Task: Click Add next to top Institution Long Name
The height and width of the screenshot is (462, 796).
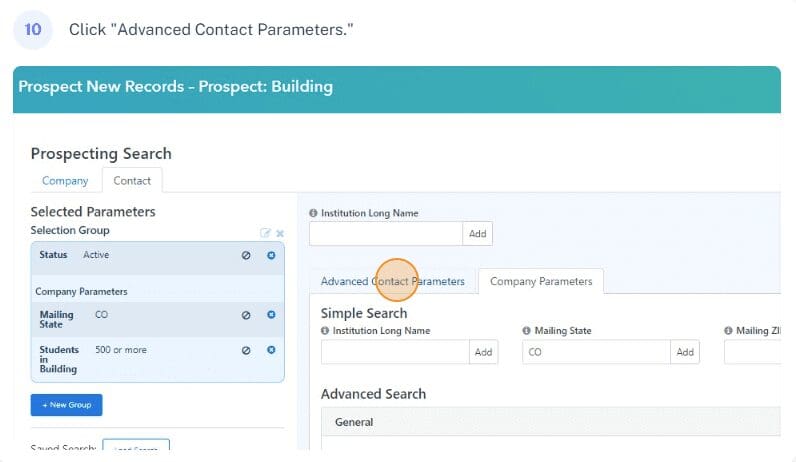Action: 477,234
